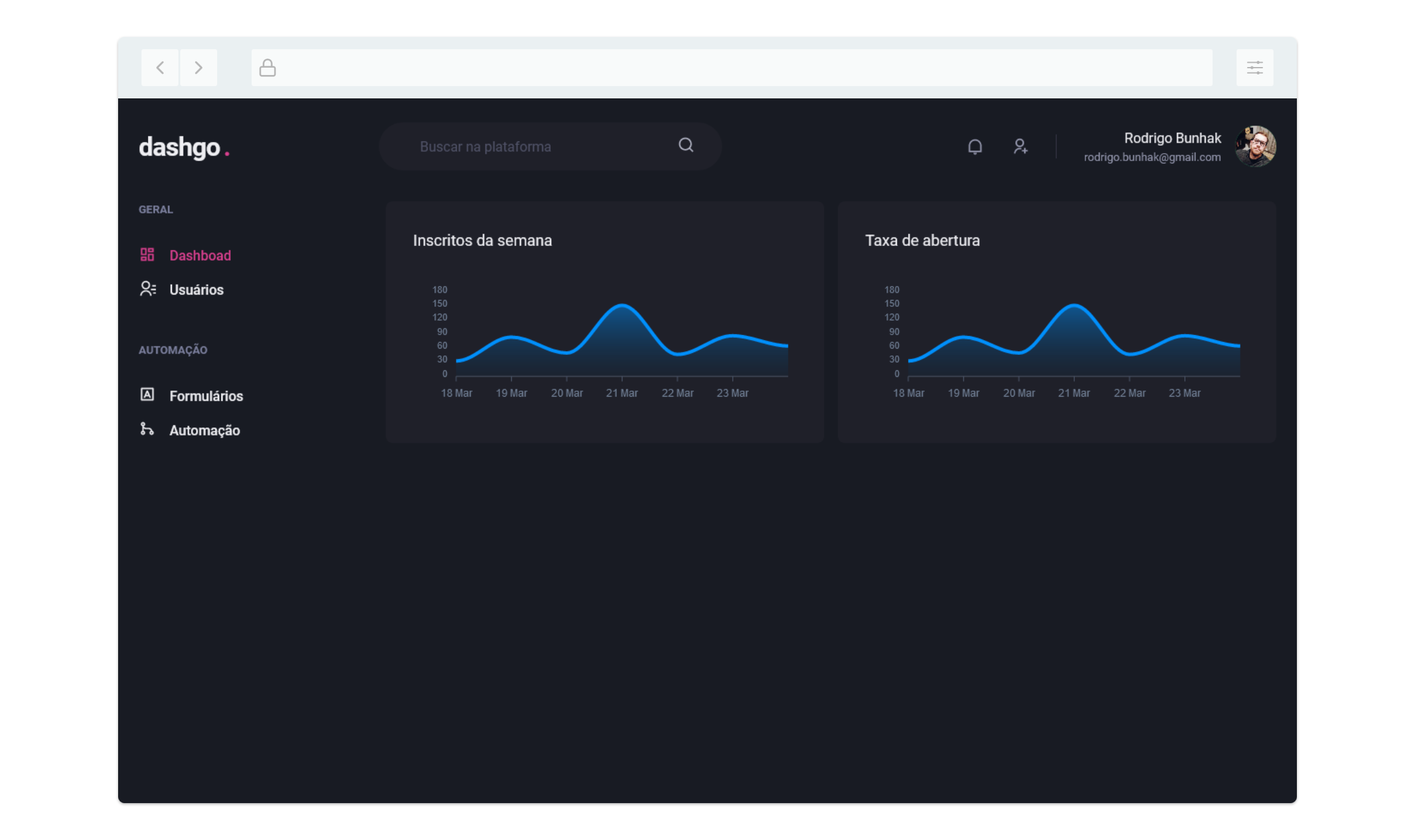The image size is (1415, 840).
Task: Click the AUTOMAÇÃO section heading
Action: tap(173, 350)
